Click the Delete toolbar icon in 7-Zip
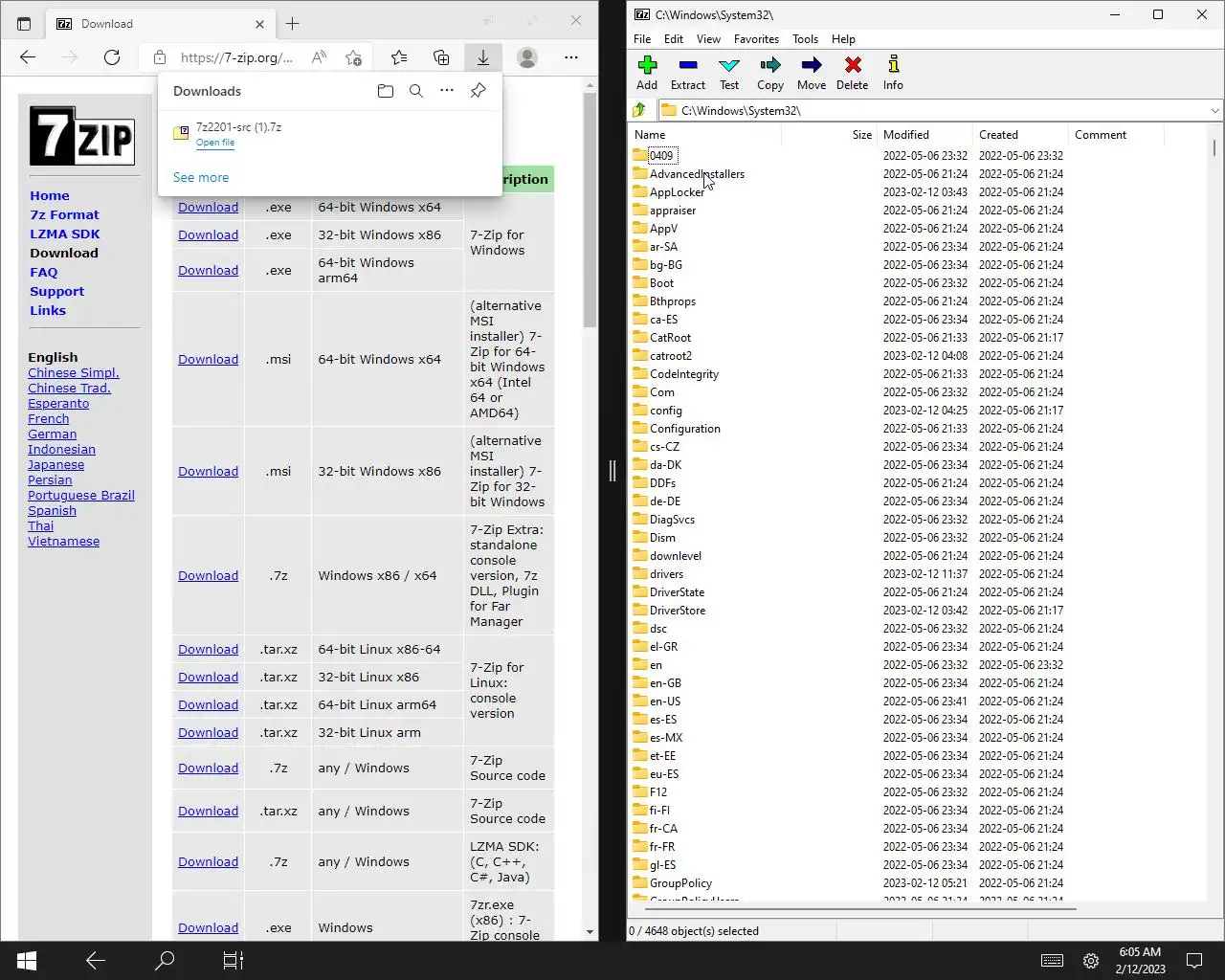 [x=852, y=73]
